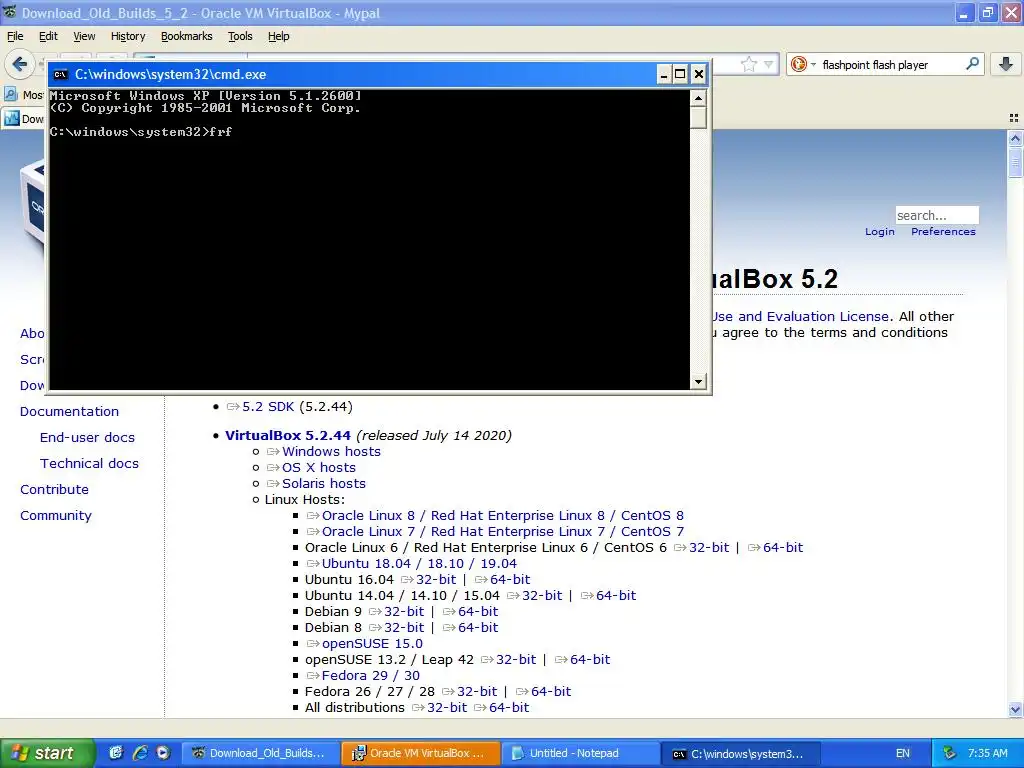The image size is (1024, 768).
Task: Open the File menu
Action: coord(15,37)
